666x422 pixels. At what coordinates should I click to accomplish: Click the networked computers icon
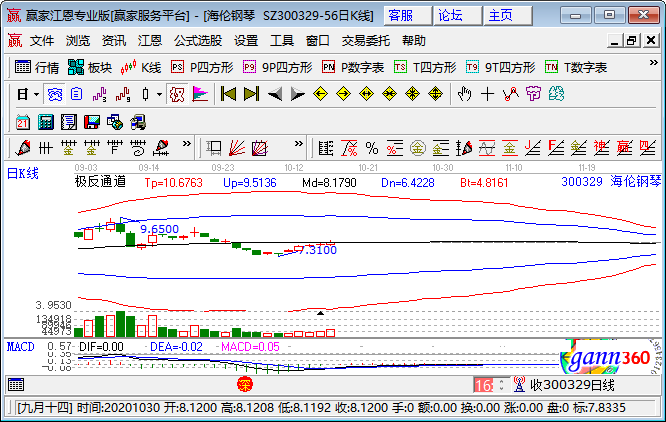(138, 122)
